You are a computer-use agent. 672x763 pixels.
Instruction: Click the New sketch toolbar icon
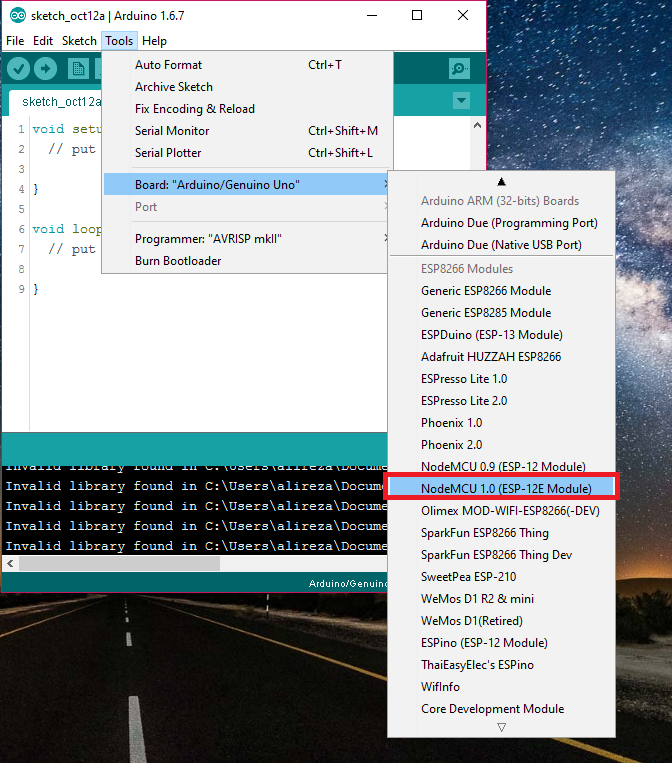78,69
